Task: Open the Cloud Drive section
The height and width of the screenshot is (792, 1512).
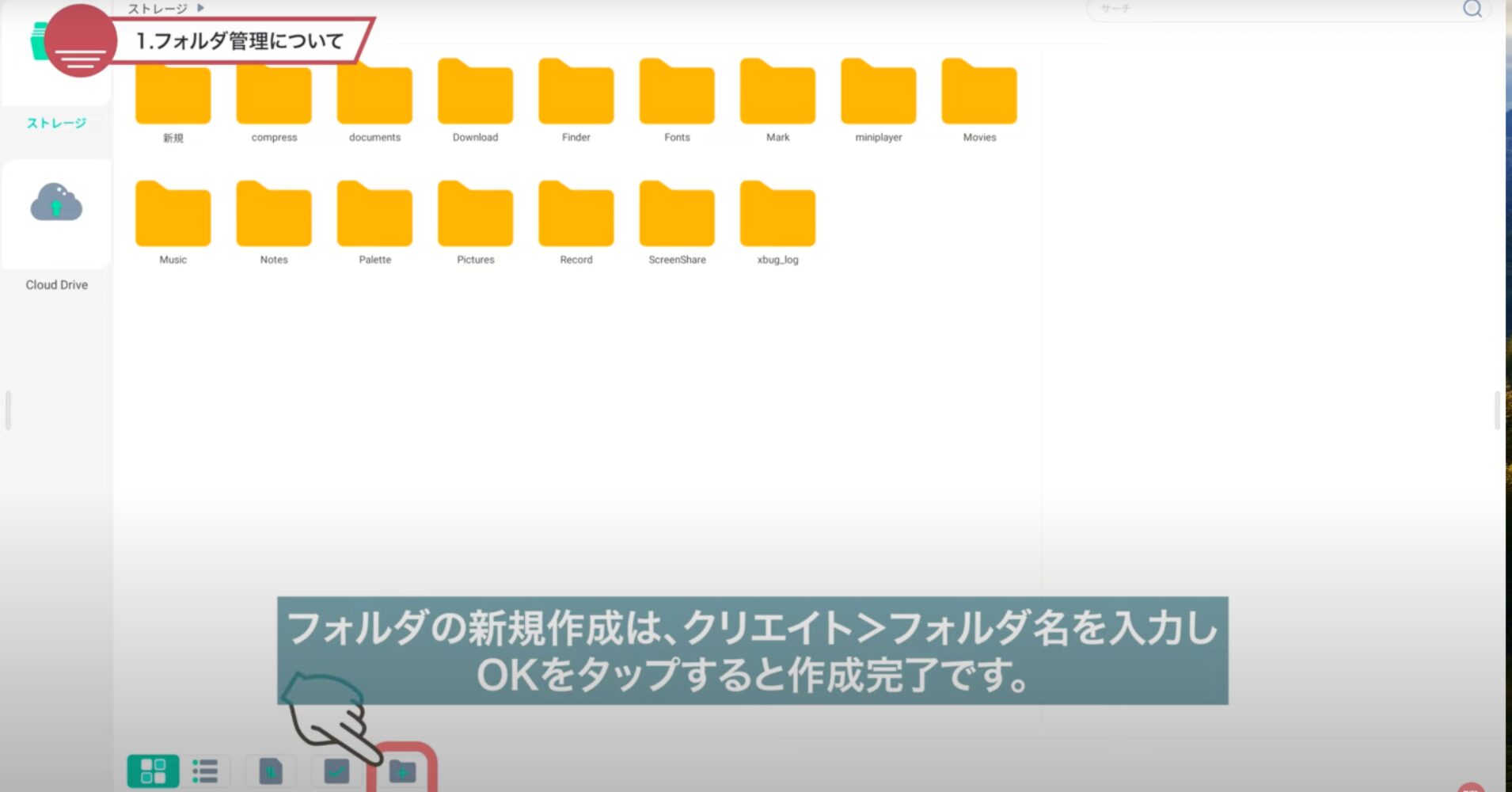Action: pyautogui.click(x=56, y=204)
